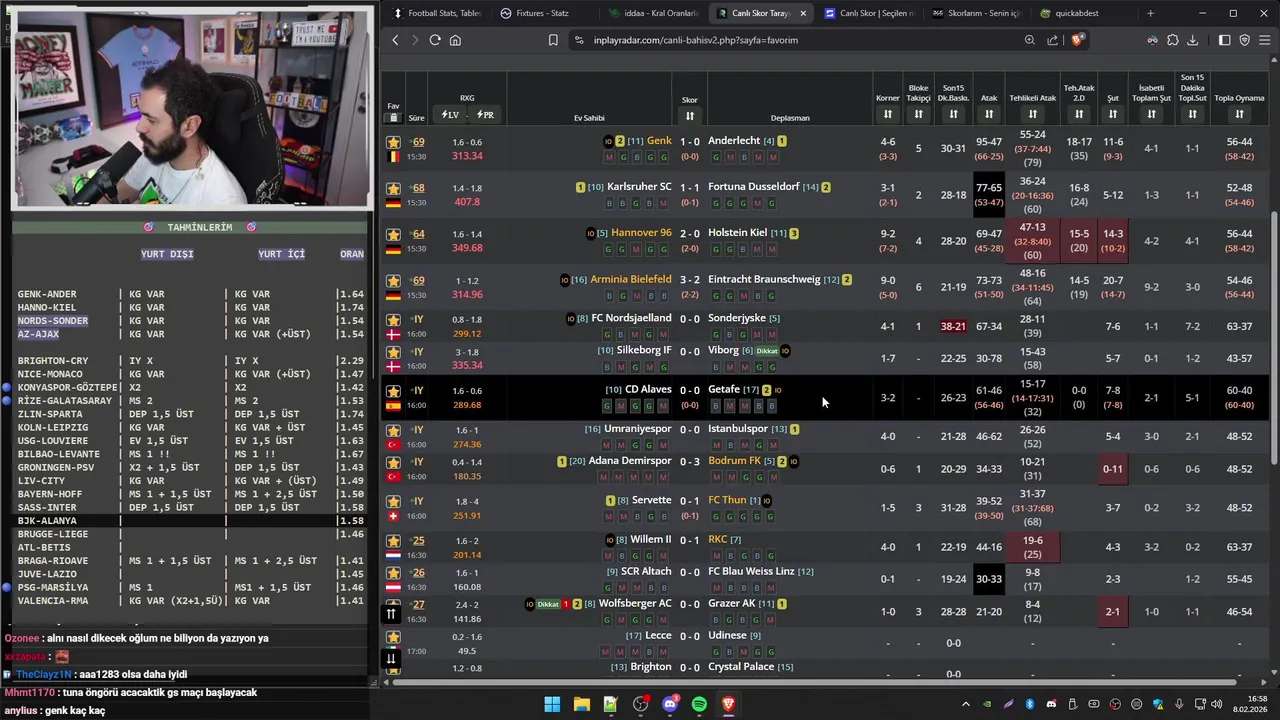Sort by Atak column arrows

point(988,114)
